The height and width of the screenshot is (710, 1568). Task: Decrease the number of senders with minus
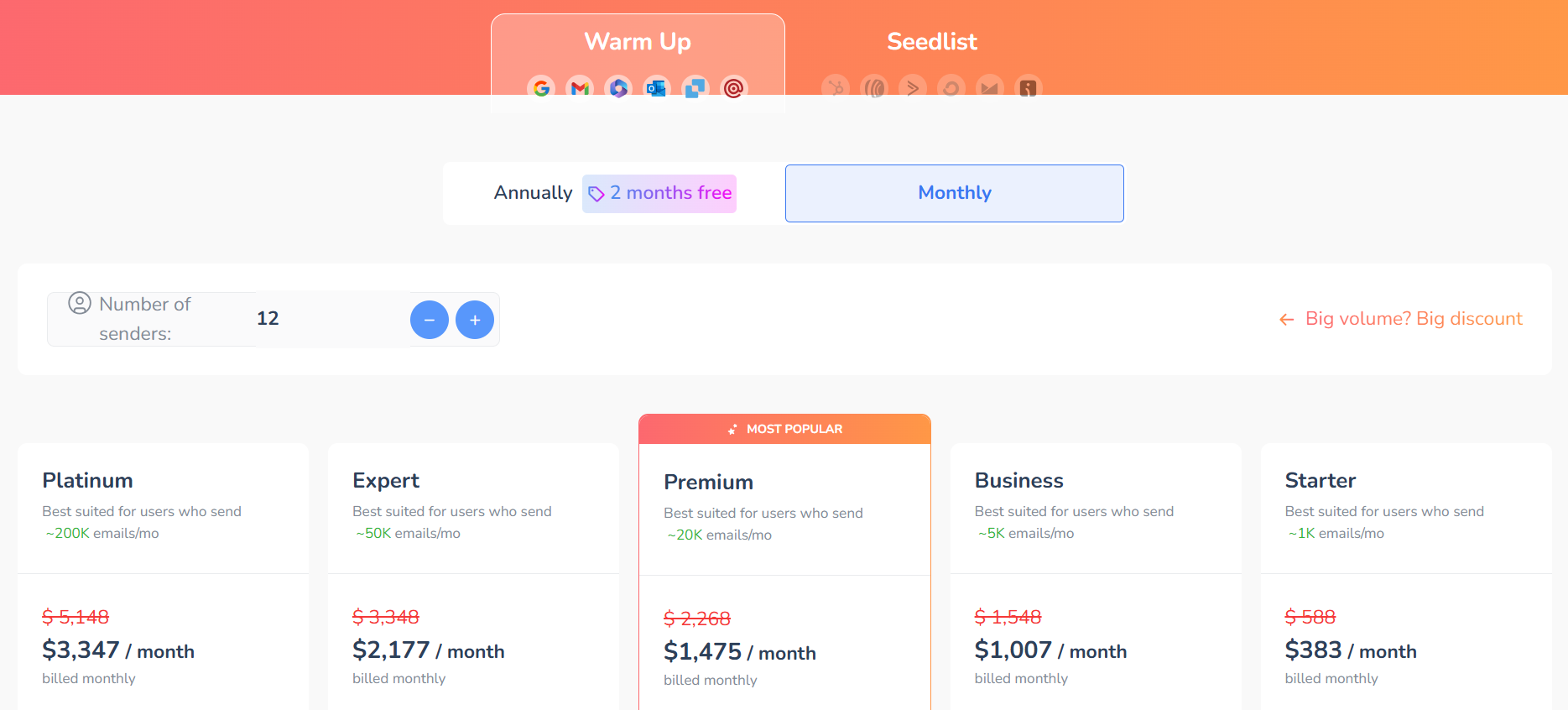429,320
